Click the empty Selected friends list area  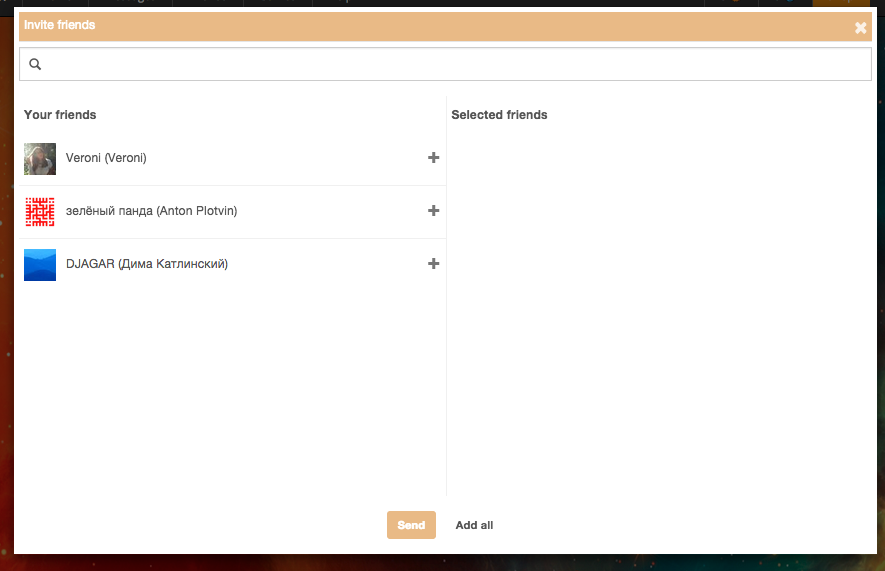point(660,300)
